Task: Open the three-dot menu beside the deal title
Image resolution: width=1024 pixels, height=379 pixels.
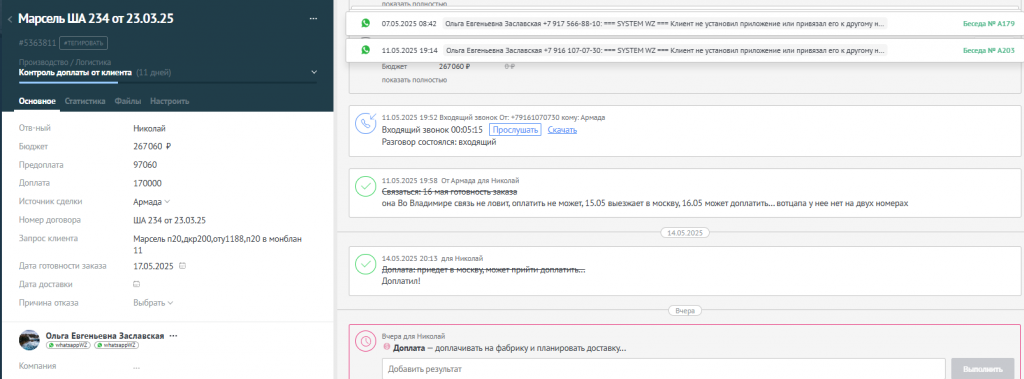Action: (x=313, y=19)
